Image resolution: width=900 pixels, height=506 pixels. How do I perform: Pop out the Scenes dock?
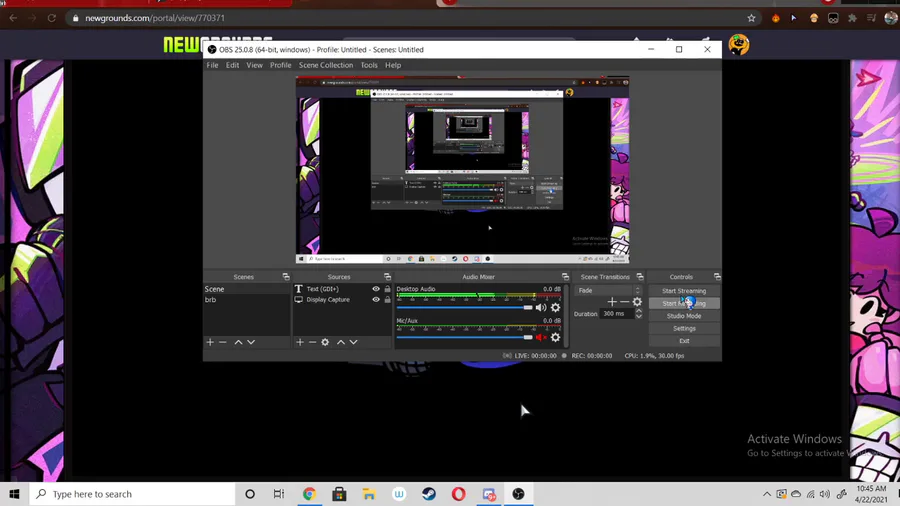pos(286,277)
